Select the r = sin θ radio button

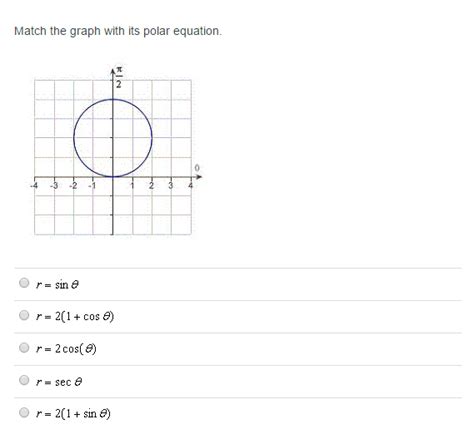coord(24,283)
